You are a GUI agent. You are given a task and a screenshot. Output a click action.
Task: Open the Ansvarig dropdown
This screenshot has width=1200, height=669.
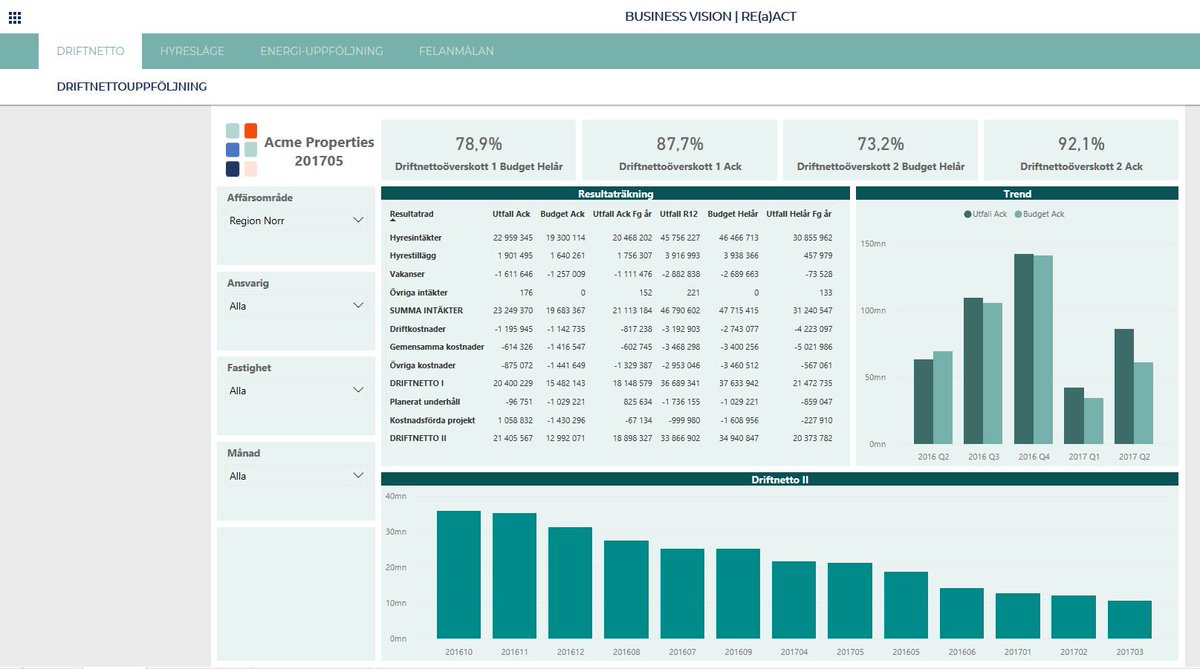[296, 306]
